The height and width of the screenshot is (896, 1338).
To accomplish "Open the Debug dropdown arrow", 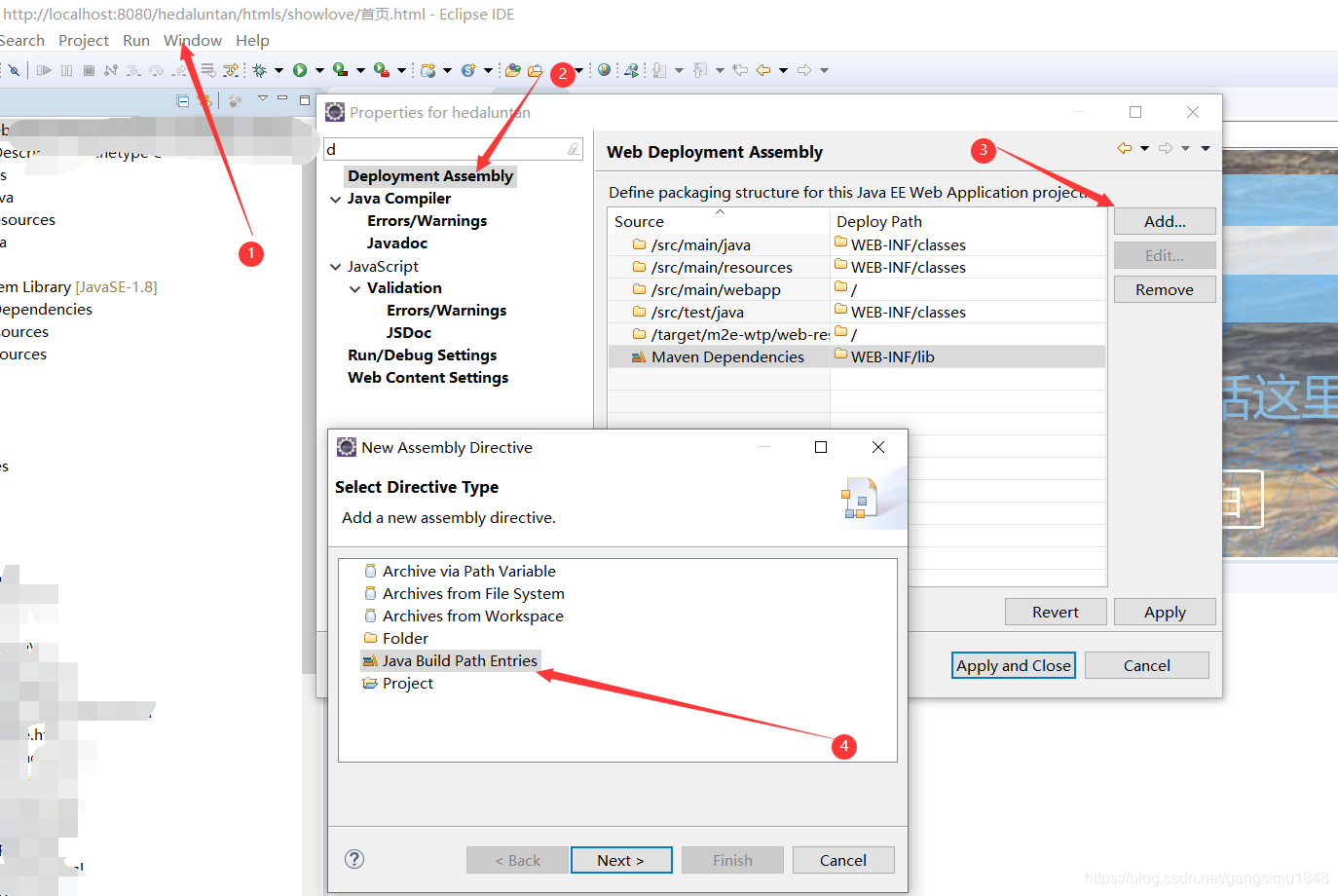I will point(279,70).
